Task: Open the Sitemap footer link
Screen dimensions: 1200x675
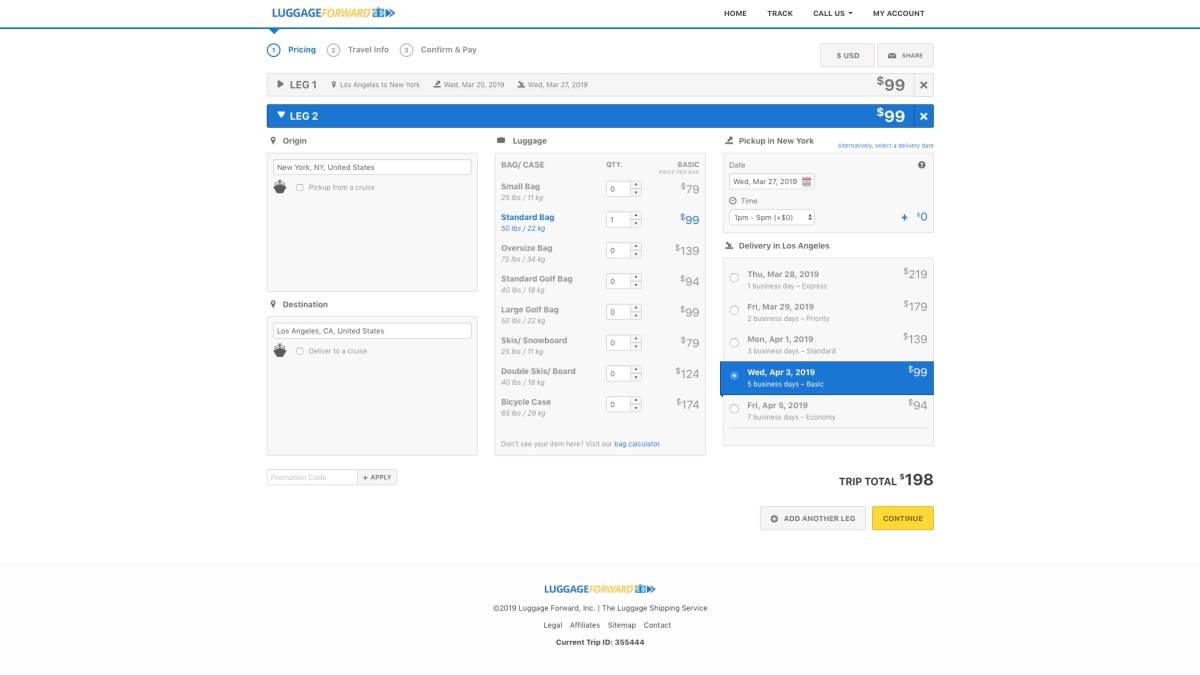Action: (x=622, y=625)
